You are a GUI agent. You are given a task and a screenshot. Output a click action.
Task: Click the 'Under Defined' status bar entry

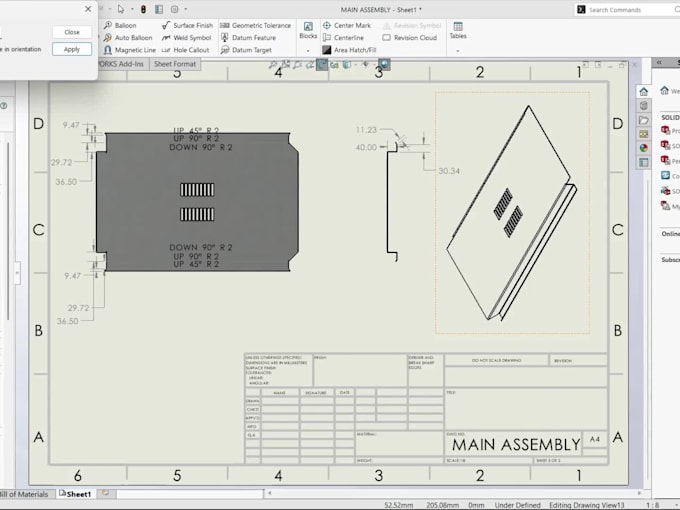click(x=517, y=505)
